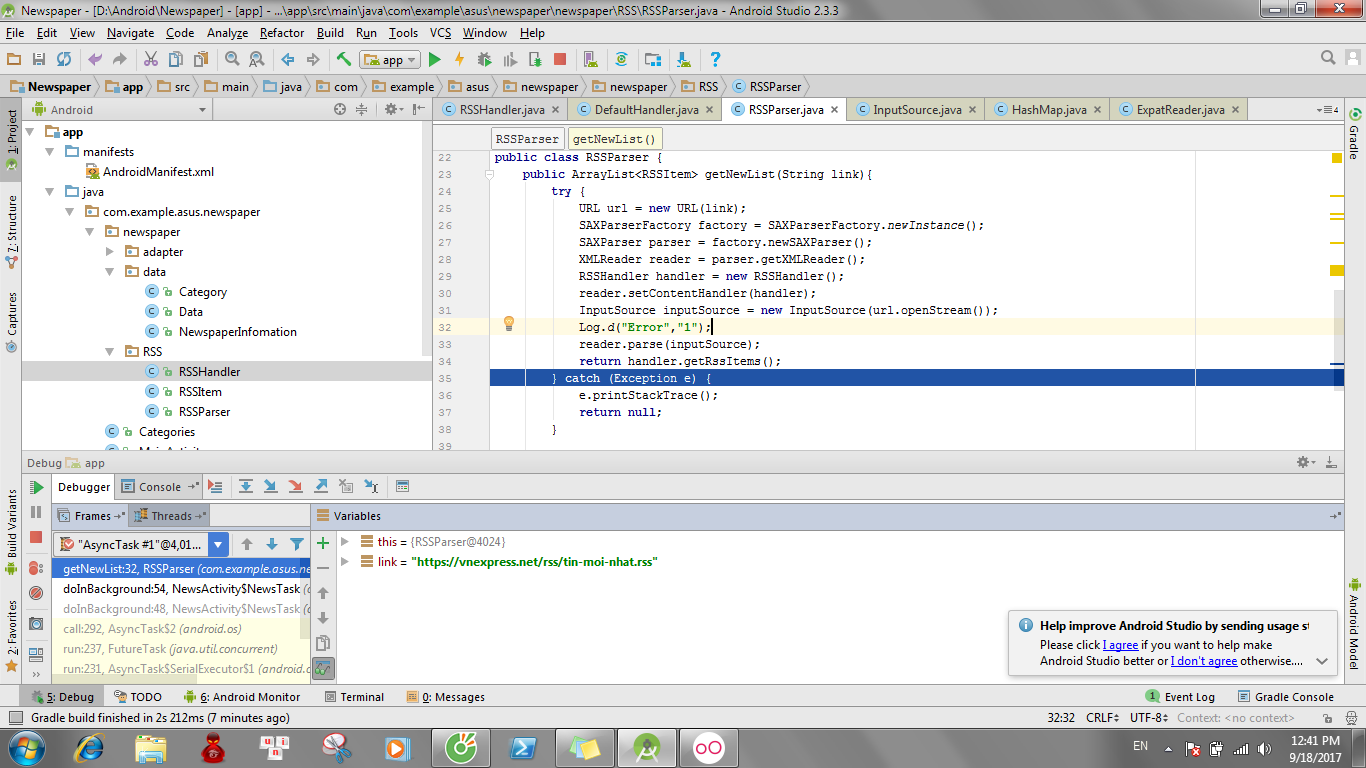The image size is (1366, 768).
Task: Open the Refactor menu
Action: click(x=281, y=33)
